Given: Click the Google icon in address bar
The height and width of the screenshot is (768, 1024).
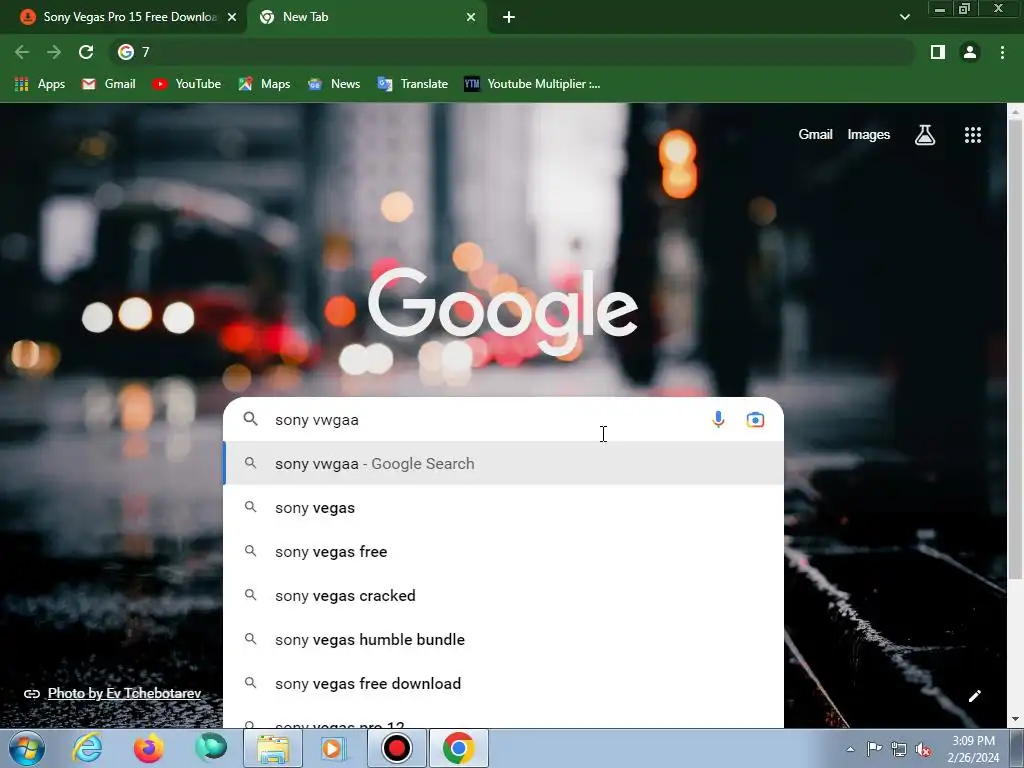Looking at the screenshot, I should click(x=126, y=52).
